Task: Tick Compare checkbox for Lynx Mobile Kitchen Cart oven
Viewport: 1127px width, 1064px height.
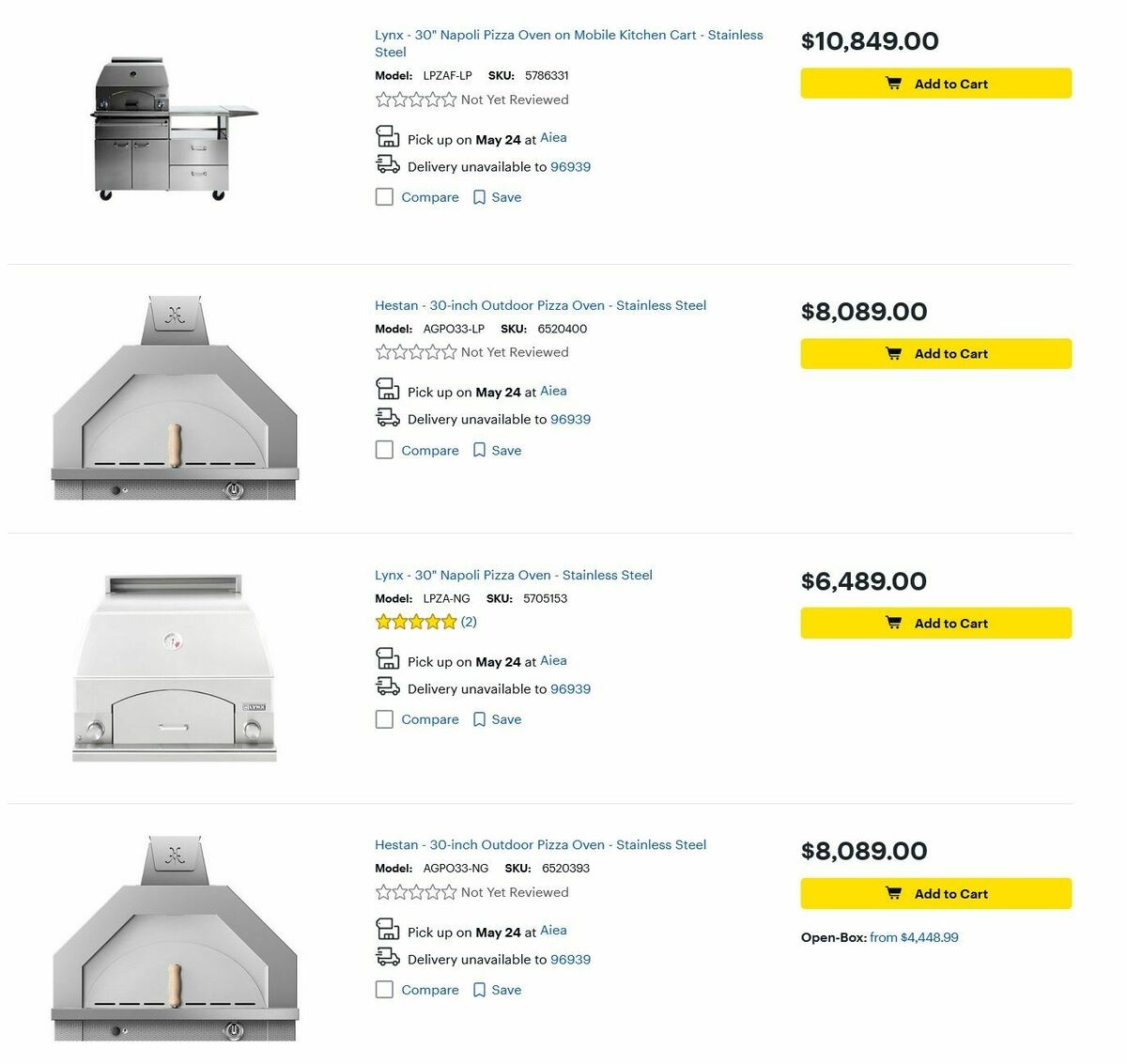Action: 384,197
